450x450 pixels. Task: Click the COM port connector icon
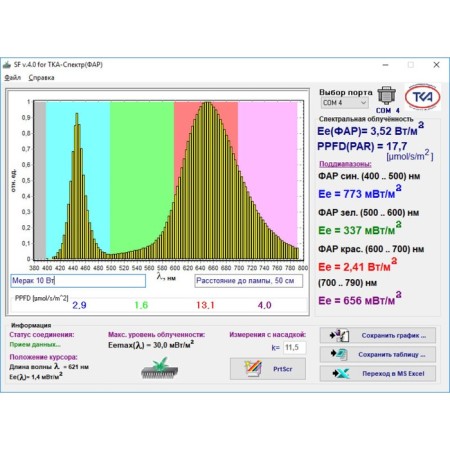[x=386, y=96]
